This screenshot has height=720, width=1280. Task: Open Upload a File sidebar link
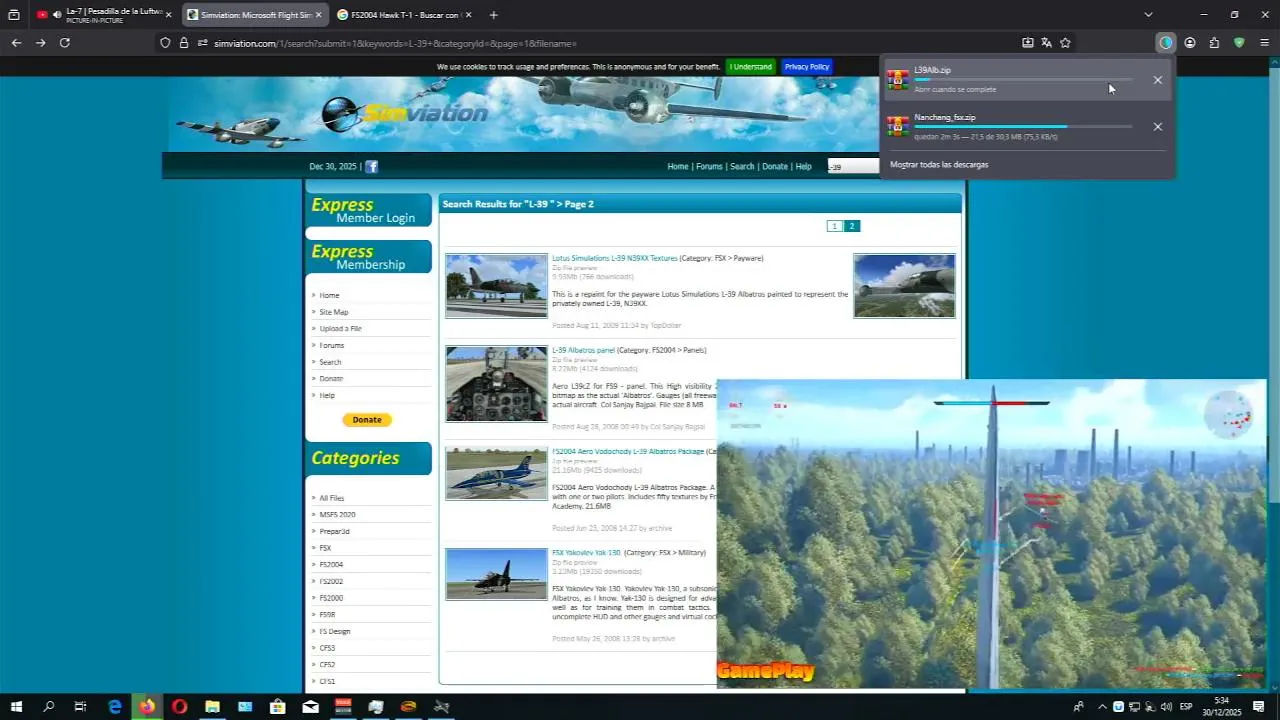[340, 329]
